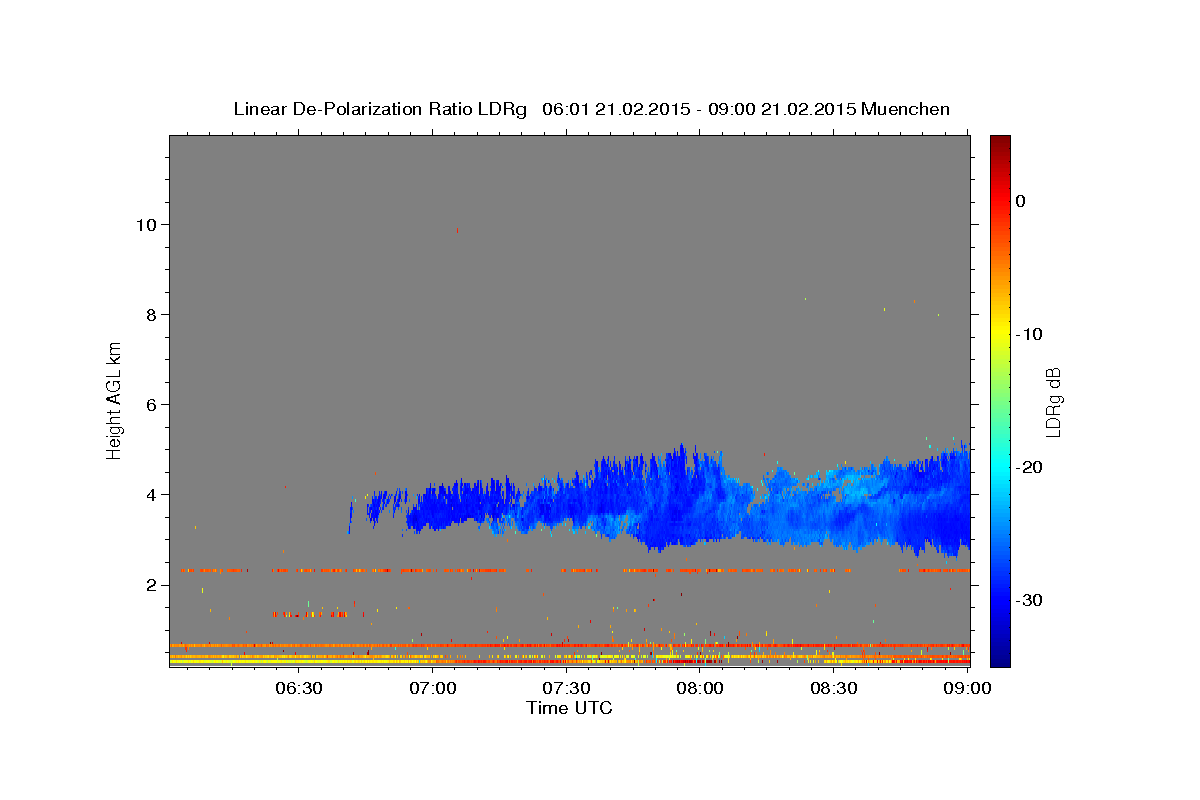1200x800 pixels.
Task: Click the colorbar value -10
Action: (x=1030, y=334)
